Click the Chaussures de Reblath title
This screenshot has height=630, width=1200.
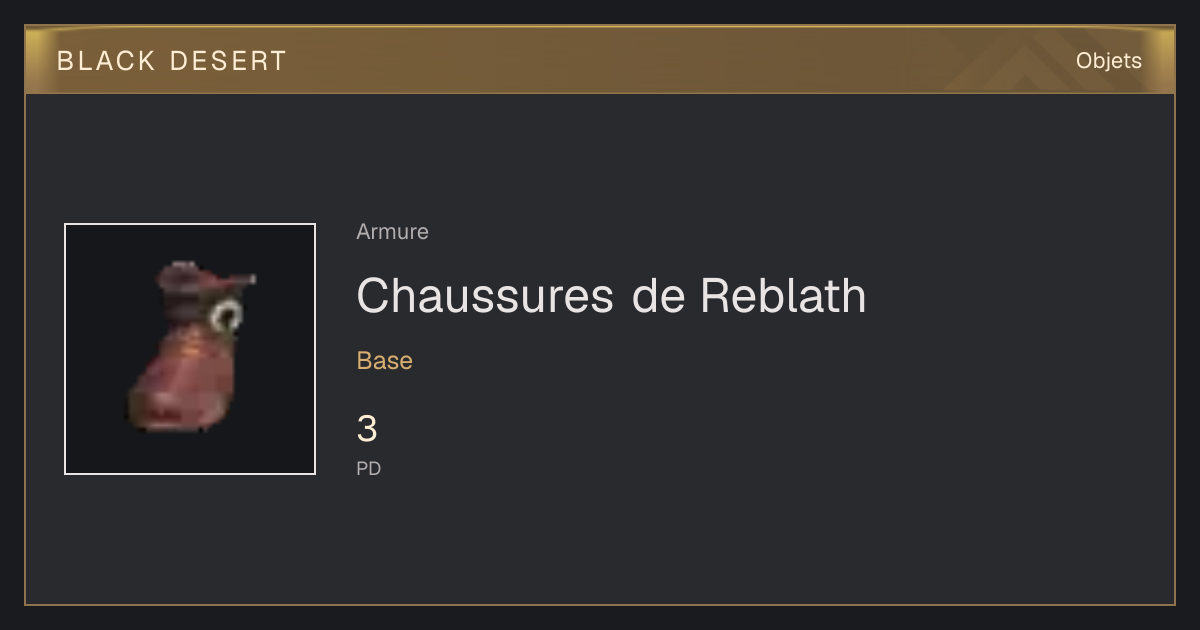pyautogui.click(x=611, y=296)
